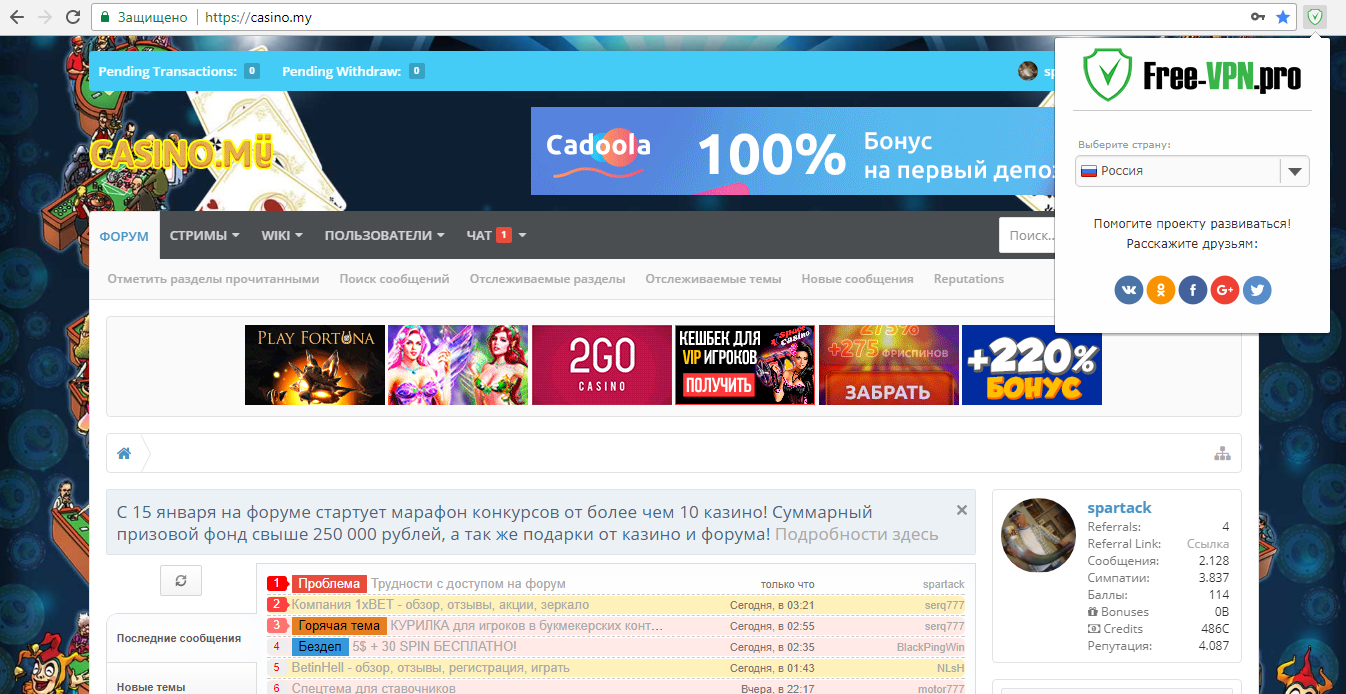This screenshot has height=694, width=1346.
Task: Expand the ЧАТ menu arrow
Action: pyautogui.click(x=522, y=236)
